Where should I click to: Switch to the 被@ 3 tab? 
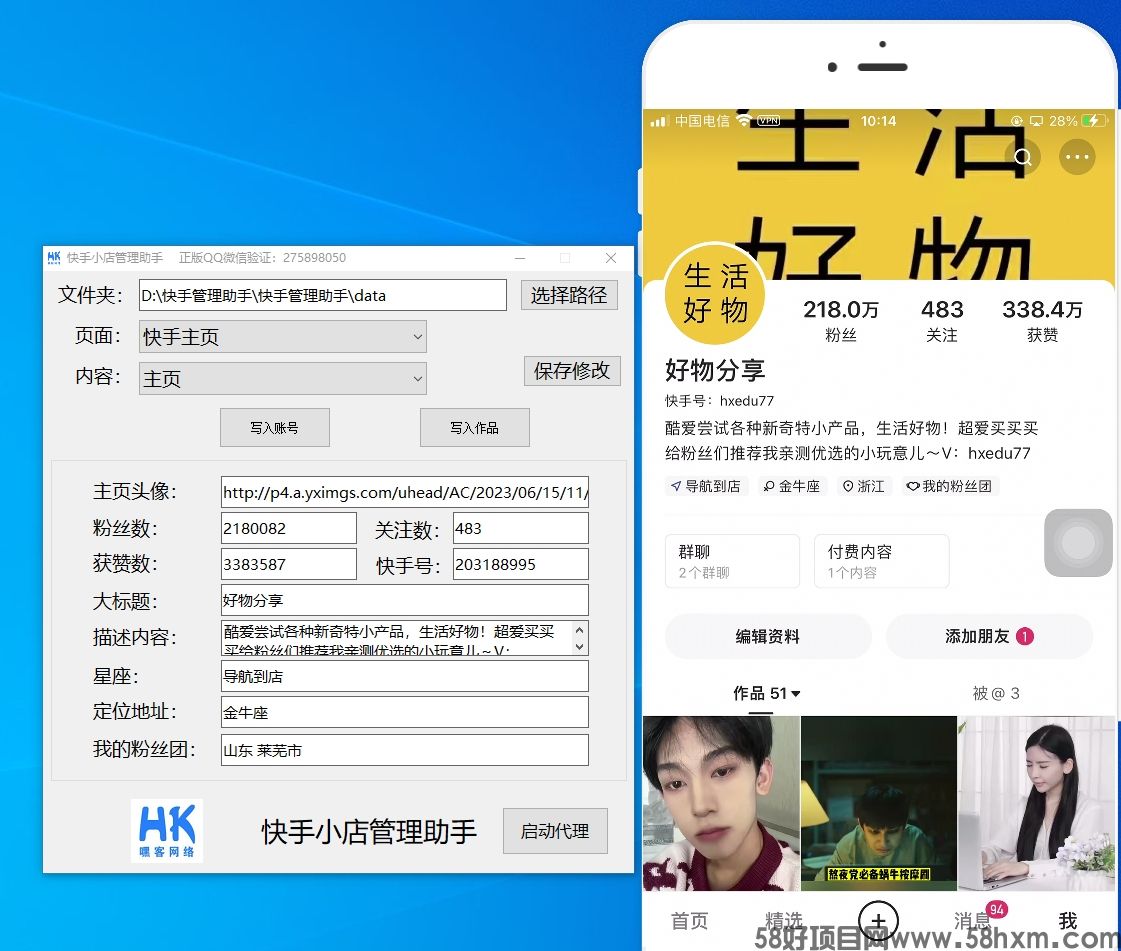pos(996,693)
